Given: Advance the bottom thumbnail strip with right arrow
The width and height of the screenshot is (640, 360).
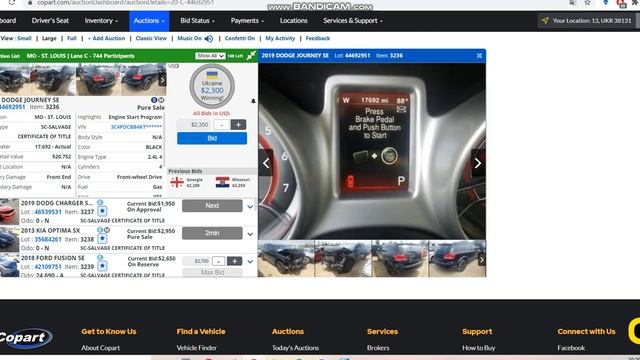Looking at the screenshot, I should point(482,259).
